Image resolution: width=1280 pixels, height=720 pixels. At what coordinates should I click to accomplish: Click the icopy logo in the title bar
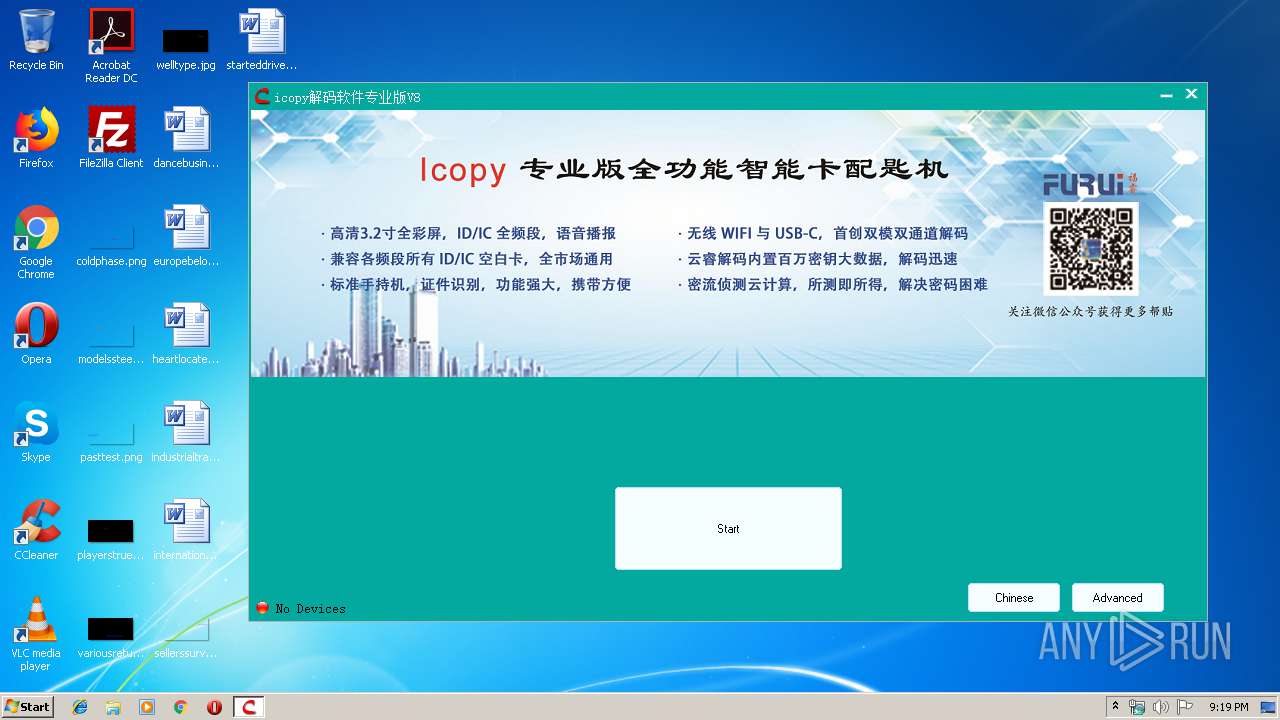coord(262,96)
